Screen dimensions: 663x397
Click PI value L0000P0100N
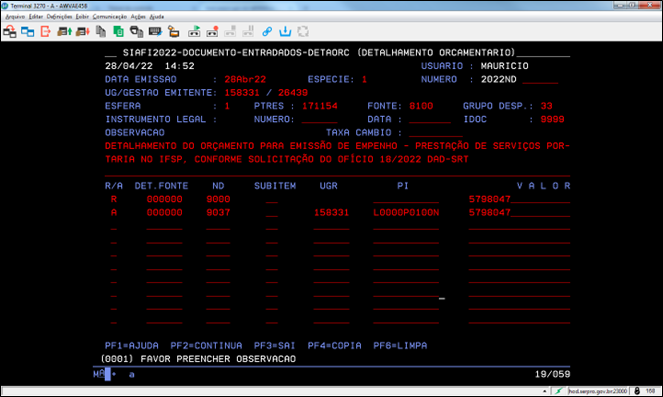click(406, 213)
